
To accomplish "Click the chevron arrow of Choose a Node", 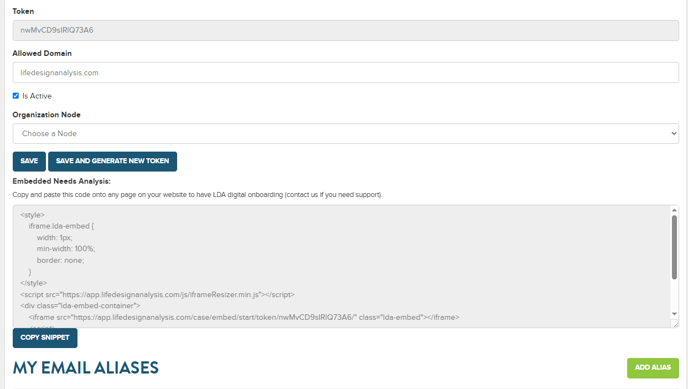I will pyautogui.click(x=674, y=133).
